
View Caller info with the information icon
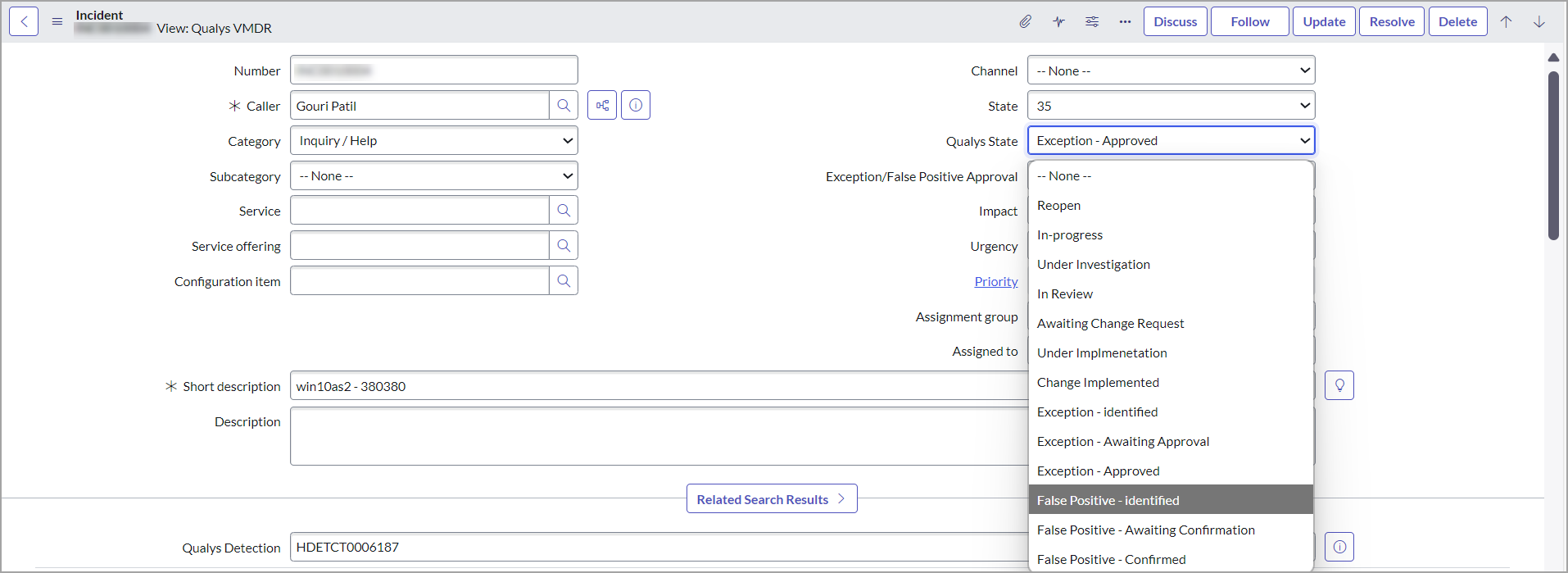point(636,106)
